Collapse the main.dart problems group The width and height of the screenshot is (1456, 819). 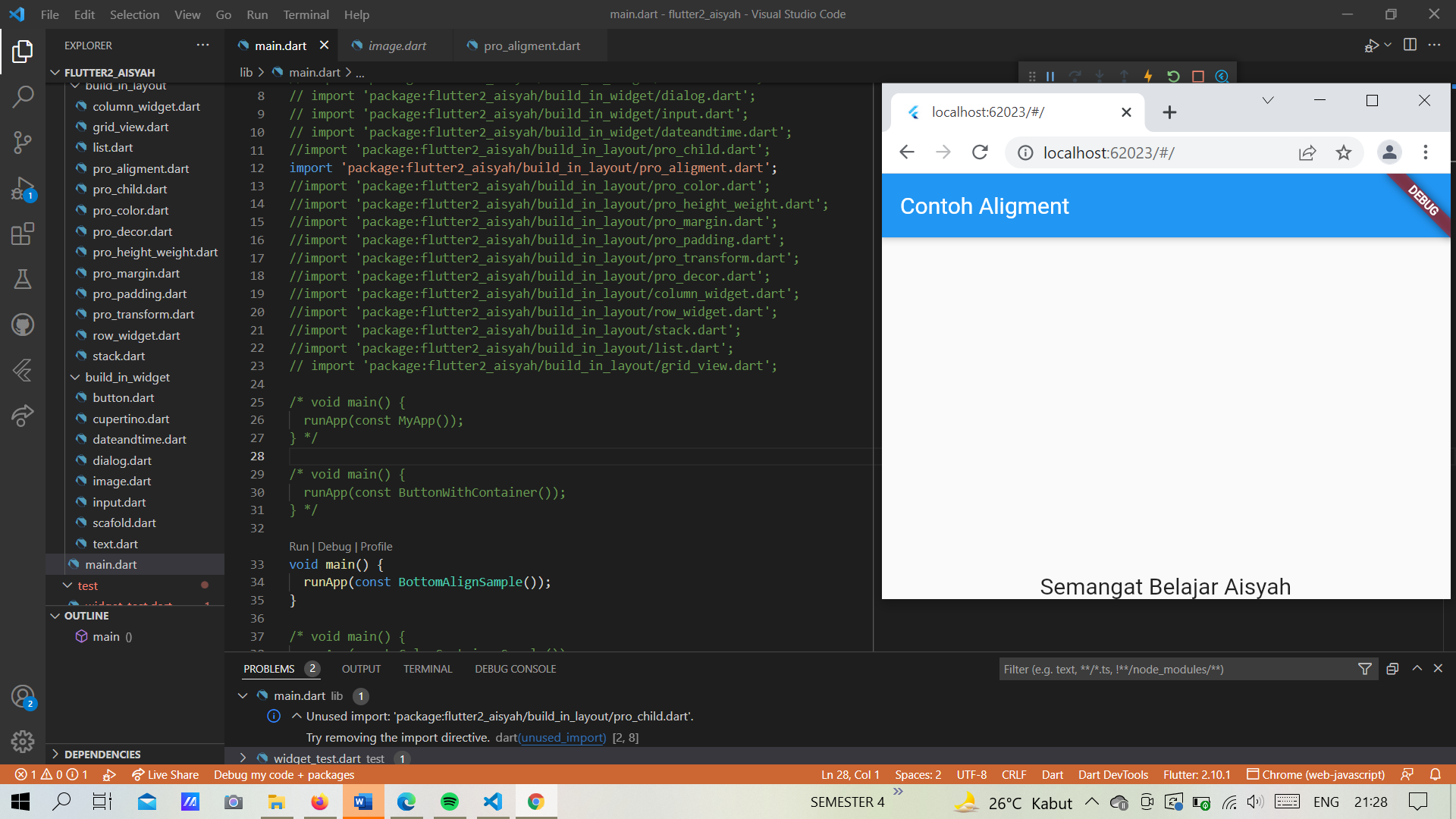[243, 695]
